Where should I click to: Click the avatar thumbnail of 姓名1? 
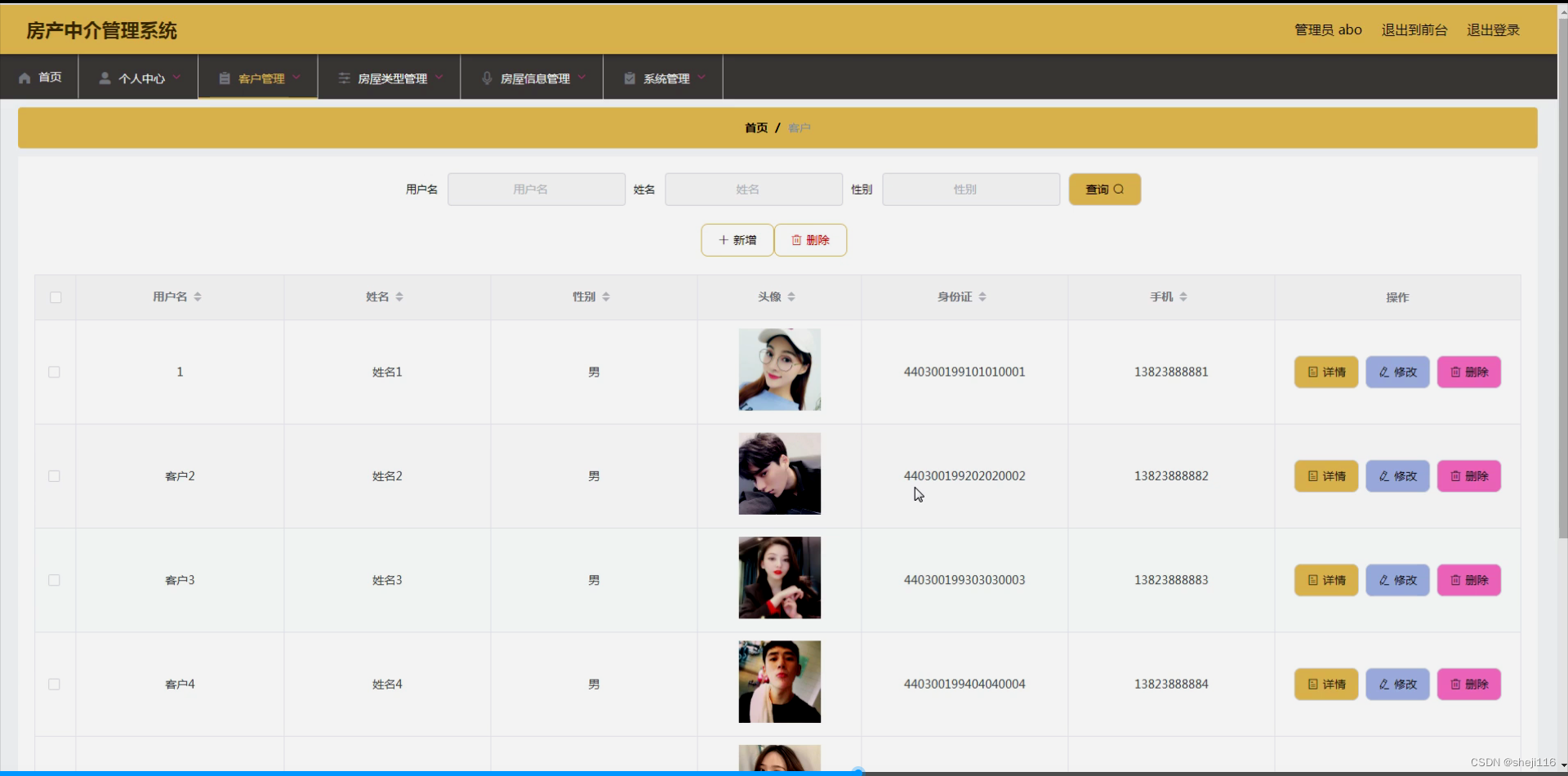pos(779,369)
